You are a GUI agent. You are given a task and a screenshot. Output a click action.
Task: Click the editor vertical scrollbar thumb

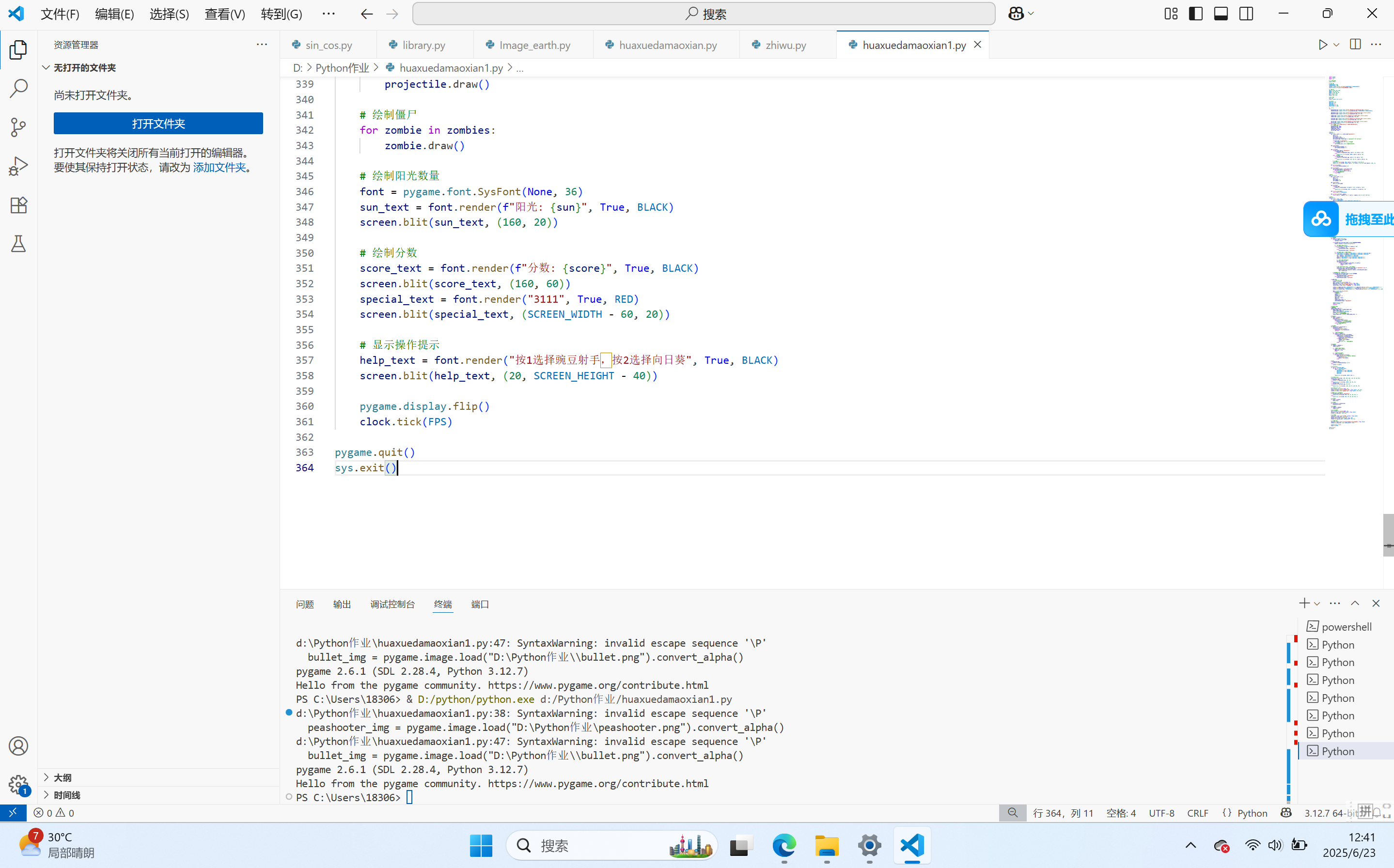coord(1388,534)
